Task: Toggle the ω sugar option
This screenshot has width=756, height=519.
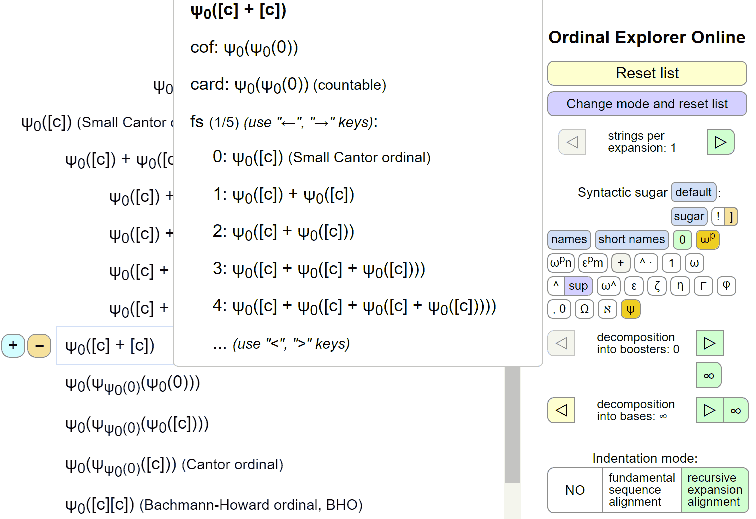Action: (694, 263)
